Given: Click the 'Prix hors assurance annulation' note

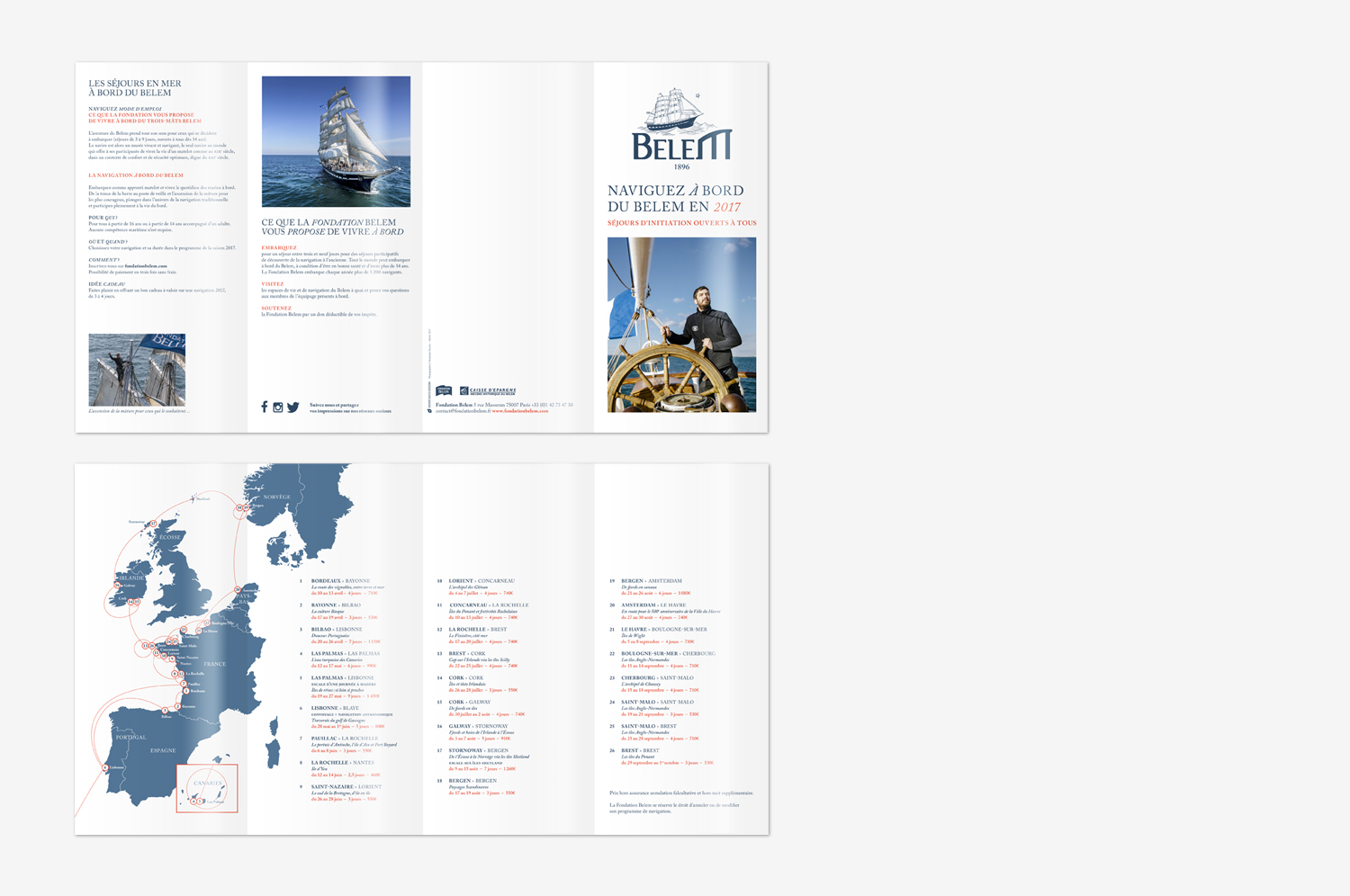Looking at the screenshot, I should [681, 793].
